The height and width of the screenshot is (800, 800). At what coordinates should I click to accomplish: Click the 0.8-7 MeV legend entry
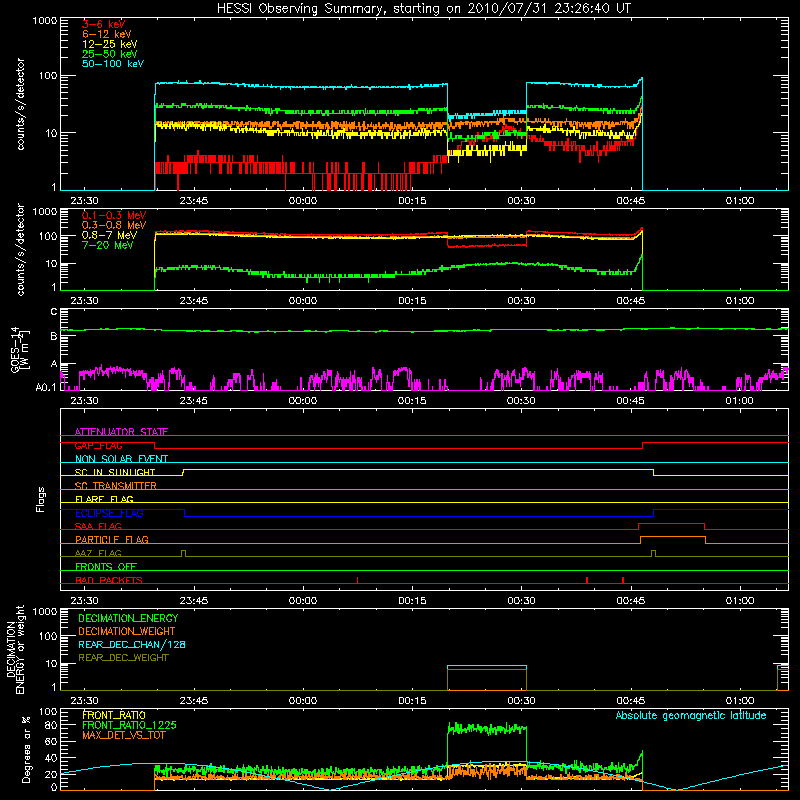[x=110, y=235]
